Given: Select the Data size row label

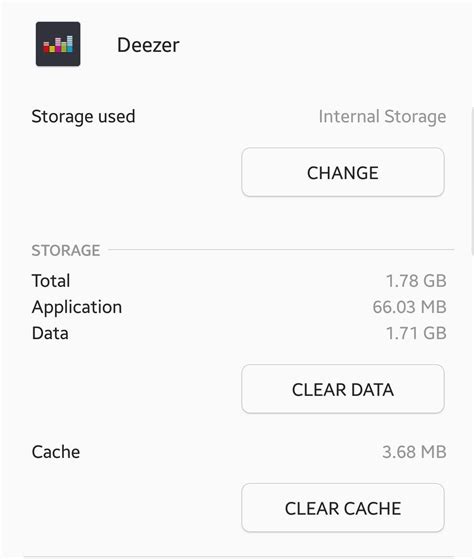Looking at the screenshot, I should [x=50, y=333].
